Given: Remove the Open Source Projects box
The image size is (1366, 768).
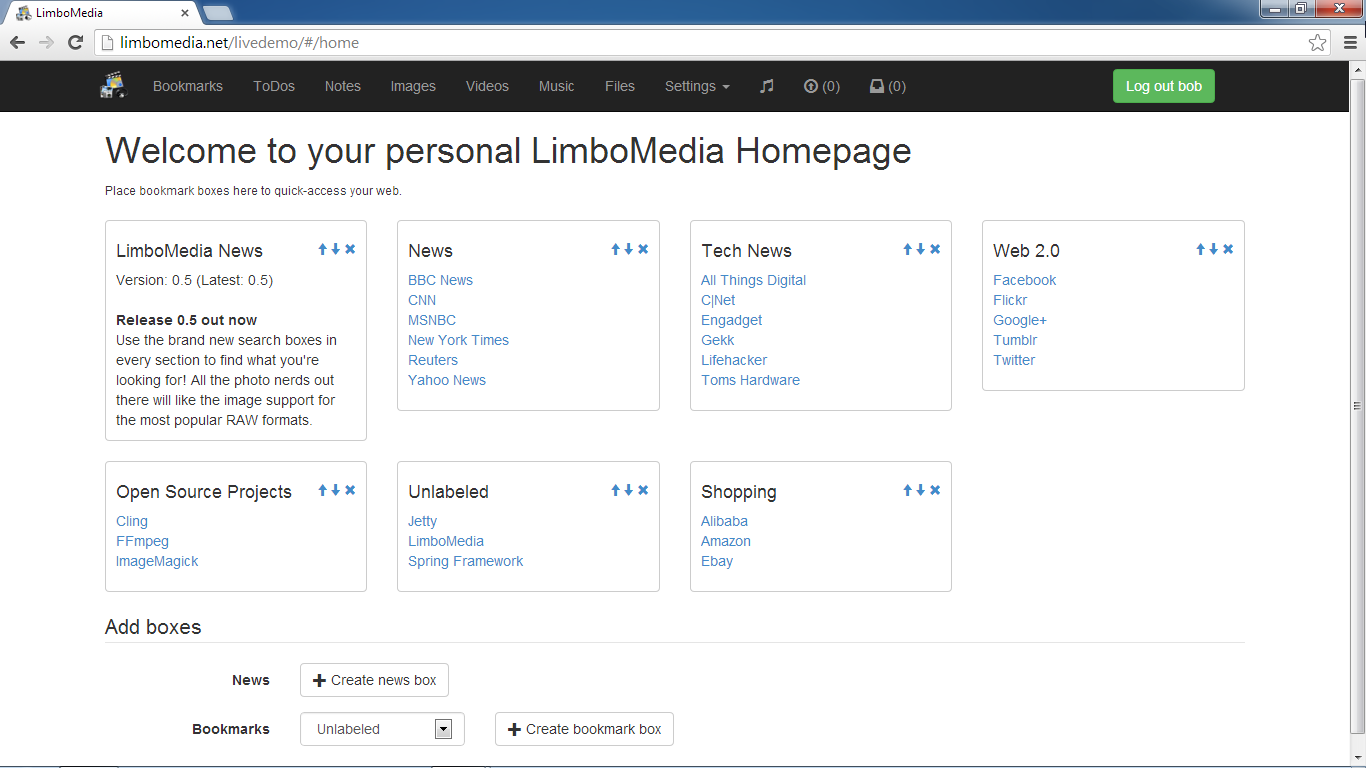Looking at the screenshot, I should (350, 490).
